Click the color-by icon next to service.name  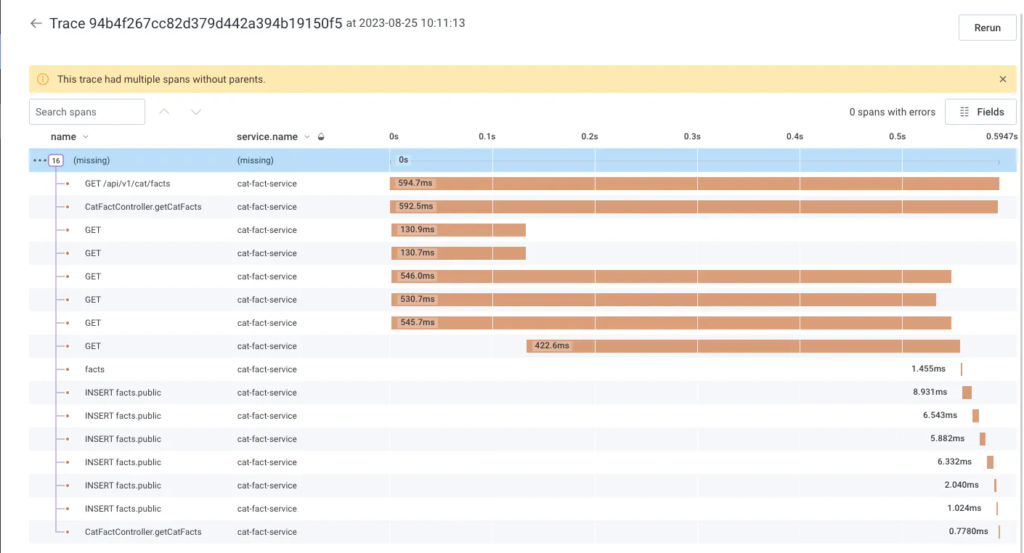(321, 136)
